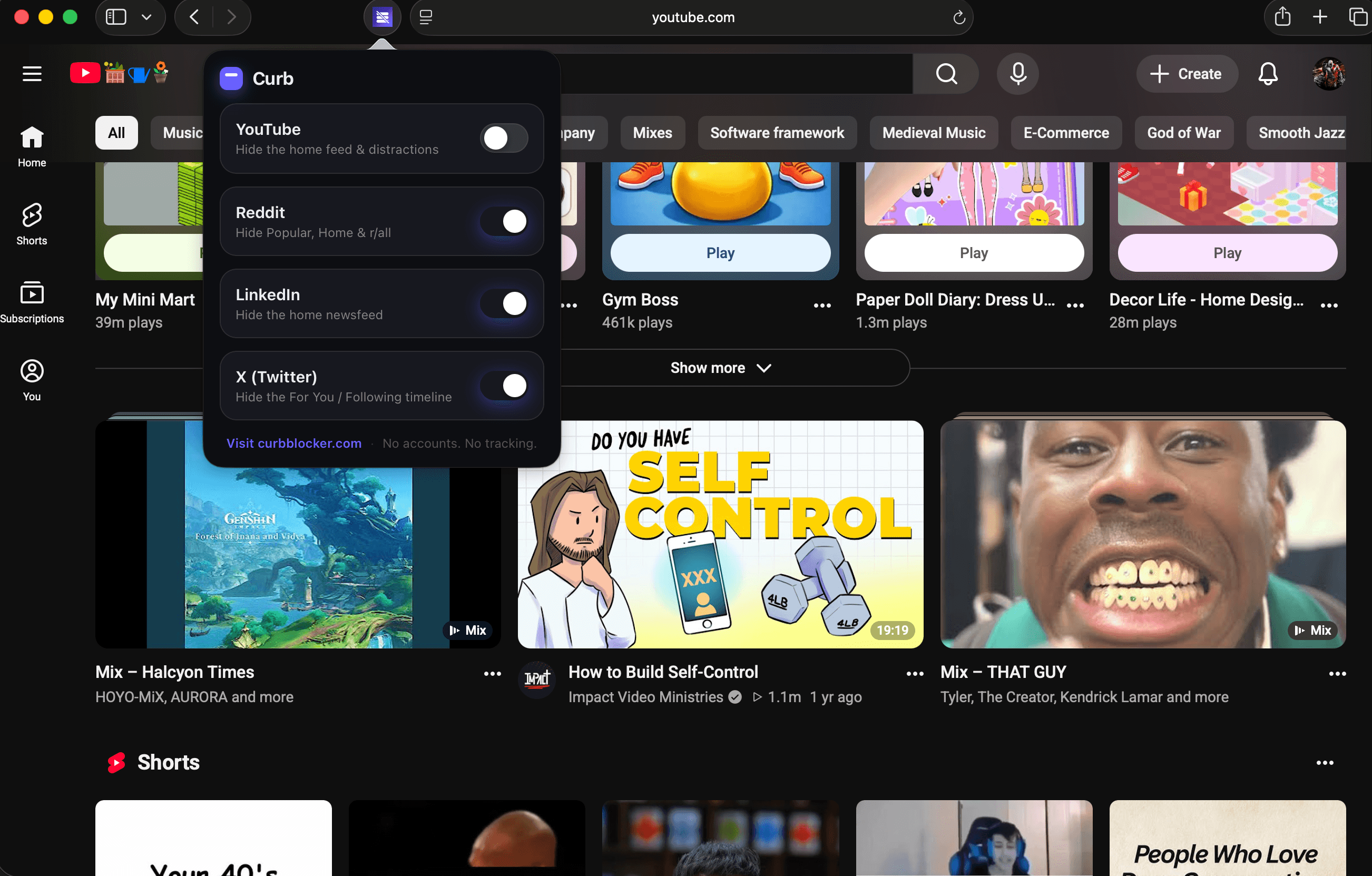Image resolution: width=1372 pixels, height=876 pixels.
Task: Click the Curb logo icon in popup
Action: click(x=231, y=78)
